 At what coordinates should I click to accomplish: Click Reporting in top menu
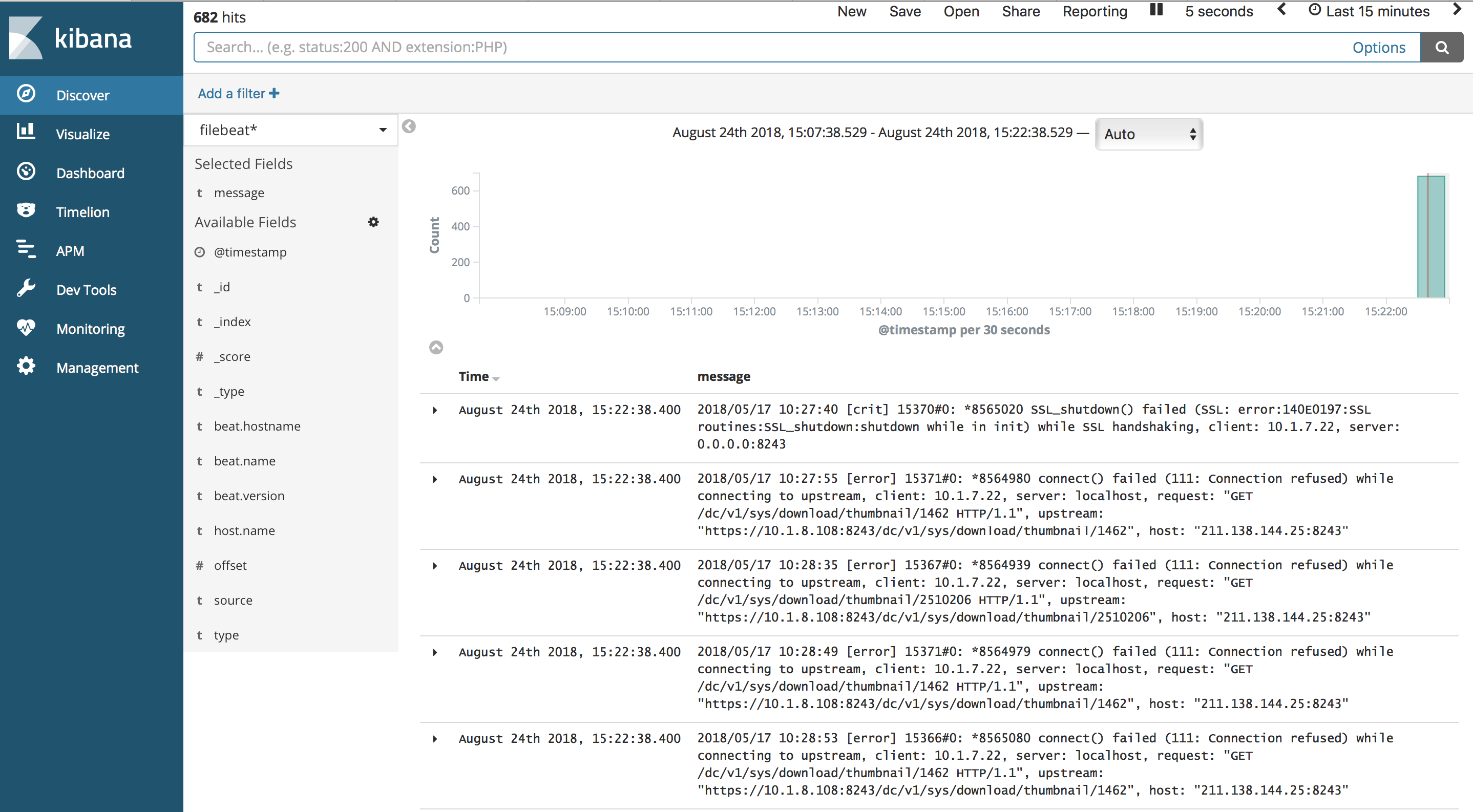1095,11
